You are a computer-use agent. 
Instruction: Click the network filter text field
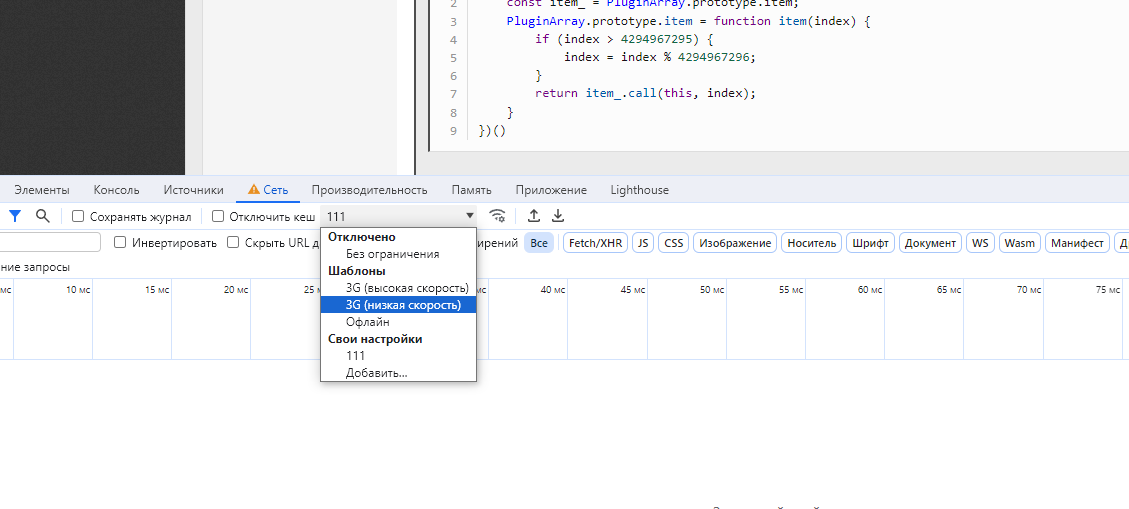(50, 243)
